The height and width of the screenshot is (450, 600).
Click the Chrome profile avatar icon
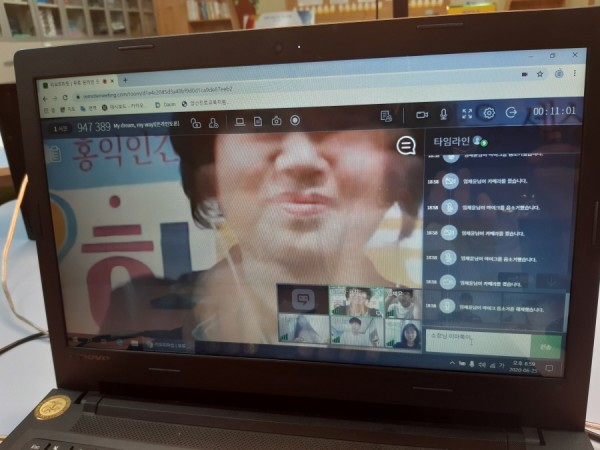tap(559, 74)
